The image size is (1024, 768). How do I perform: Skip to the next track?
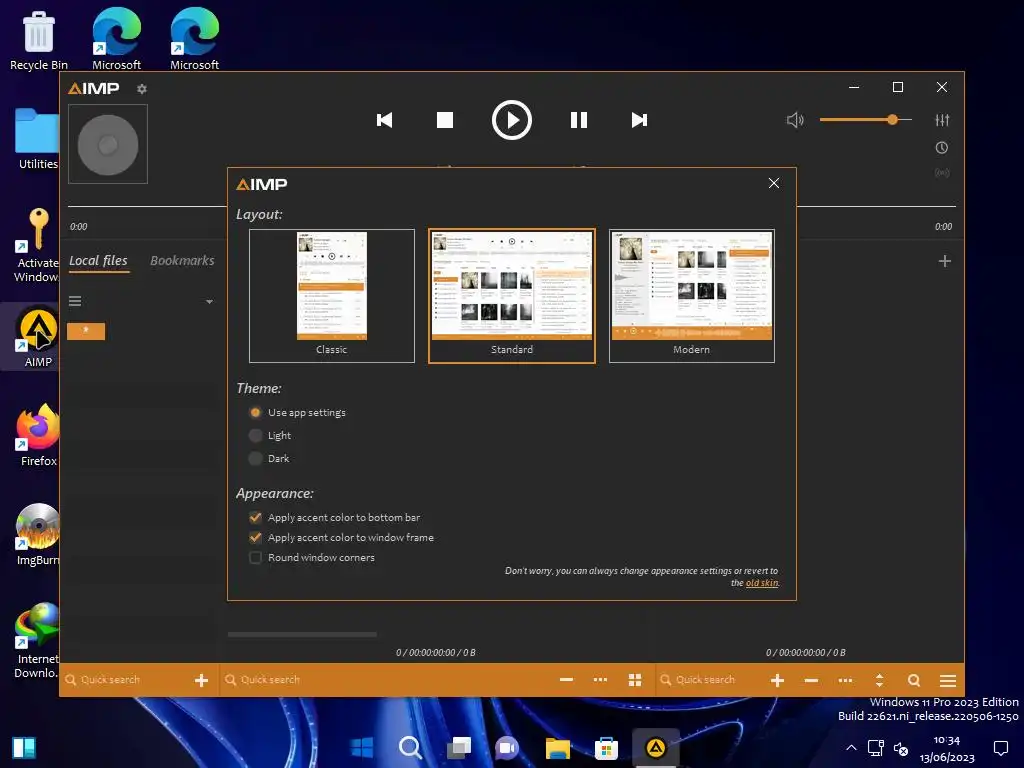coord(639,120)
